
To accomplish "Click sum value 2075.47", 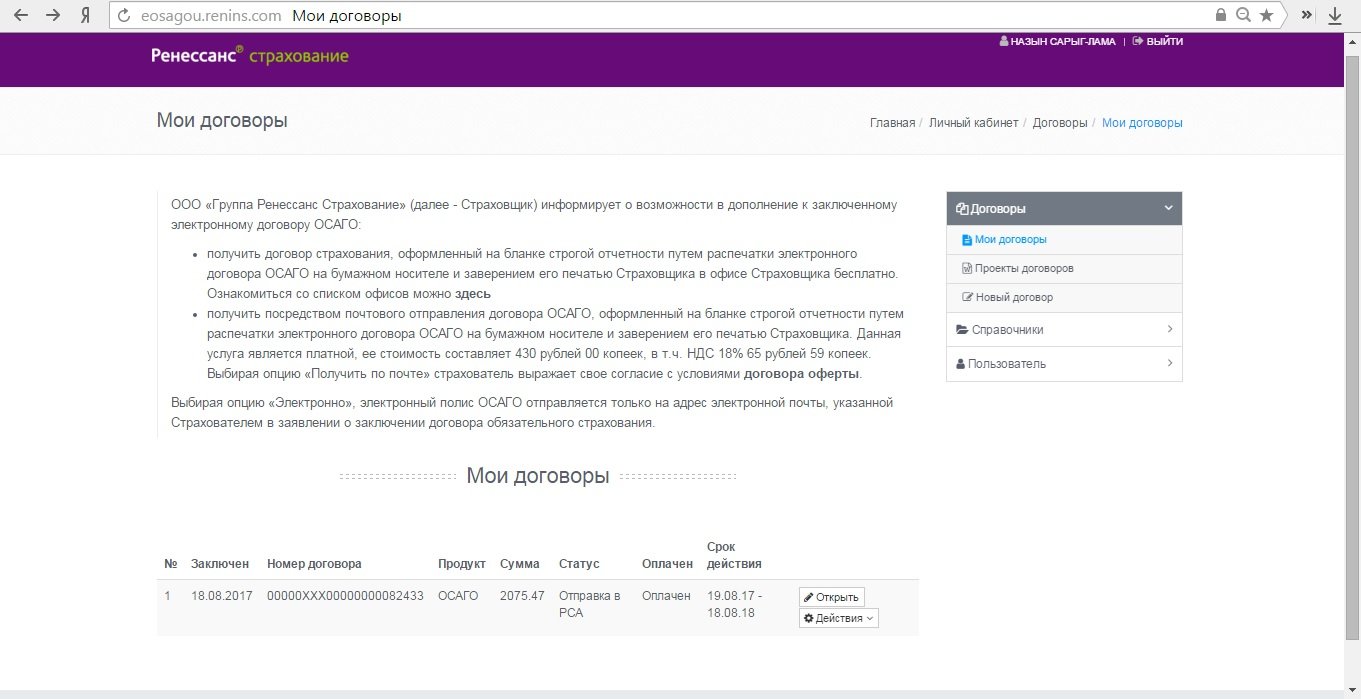I will click(522, 596).
